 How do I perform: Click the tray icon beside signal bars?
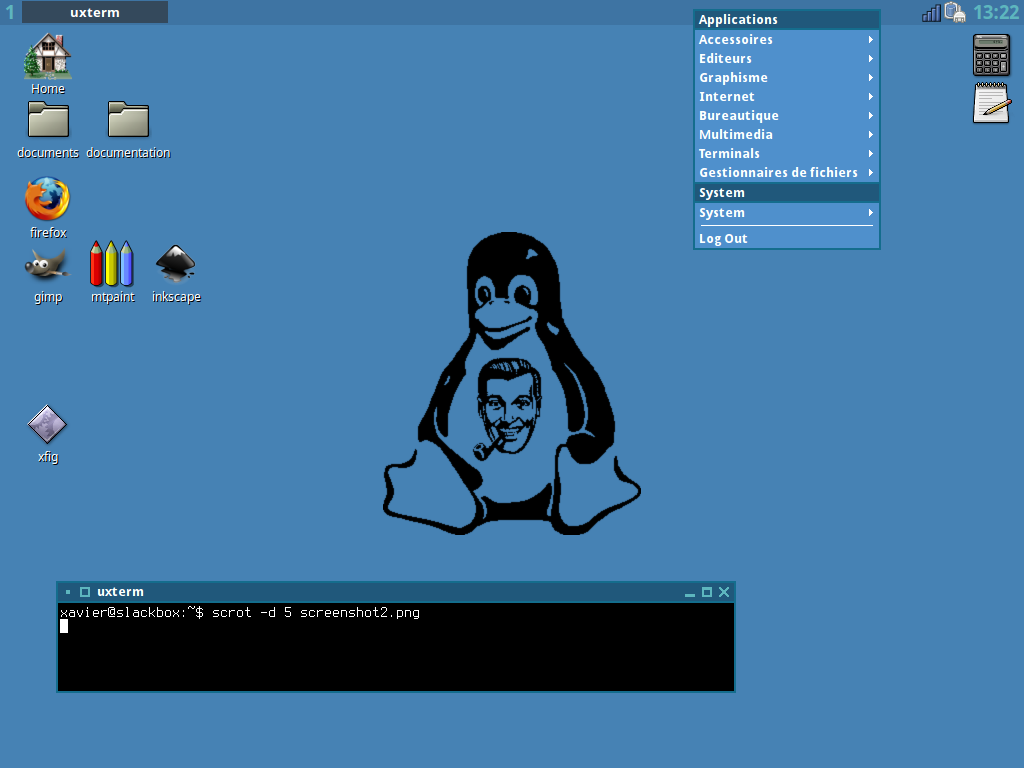(955, 12)
